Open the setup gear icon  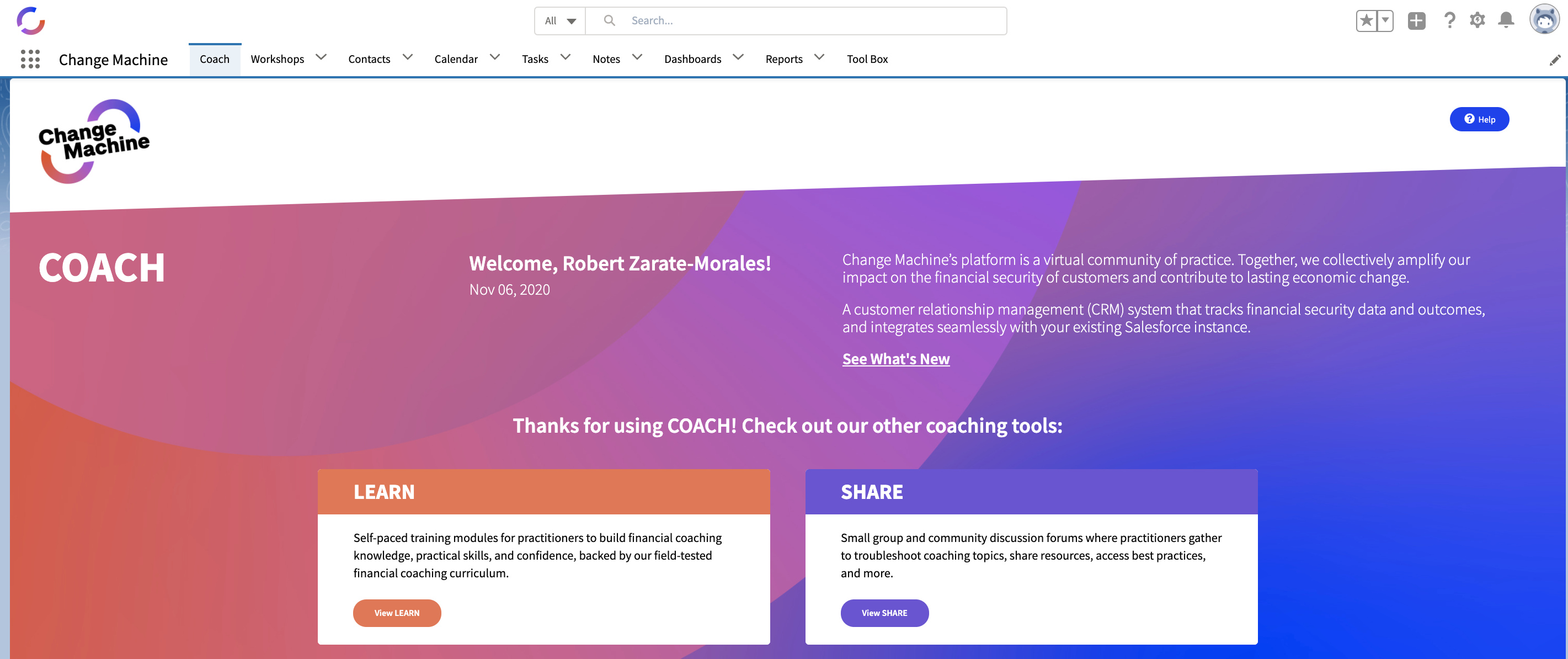(1478, 21)
